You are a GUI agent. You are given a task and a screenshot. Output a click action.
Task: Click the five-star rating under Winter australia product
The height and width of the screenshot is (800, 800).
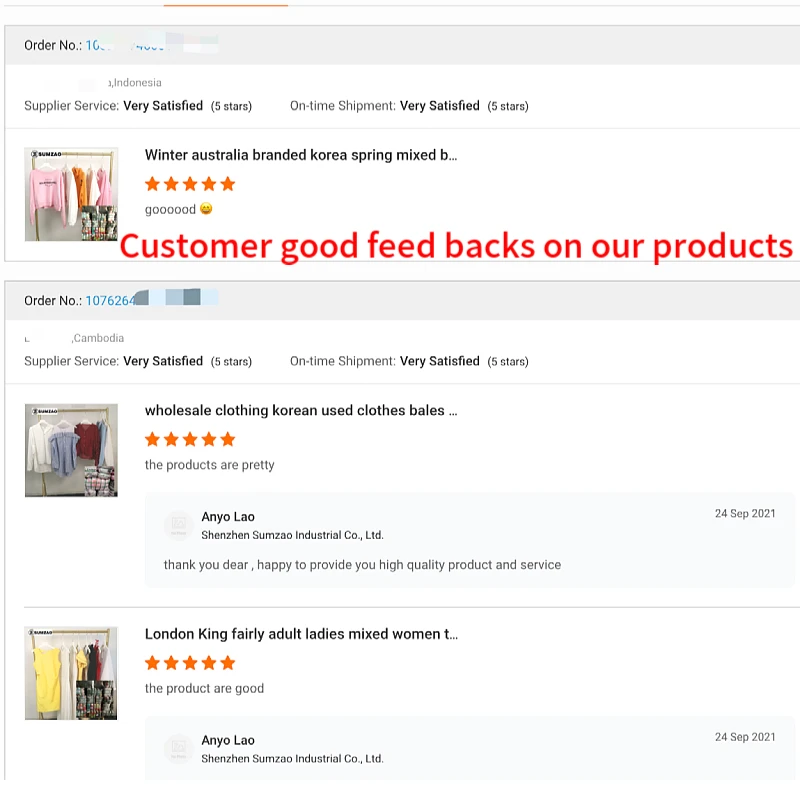pos(190,184)
